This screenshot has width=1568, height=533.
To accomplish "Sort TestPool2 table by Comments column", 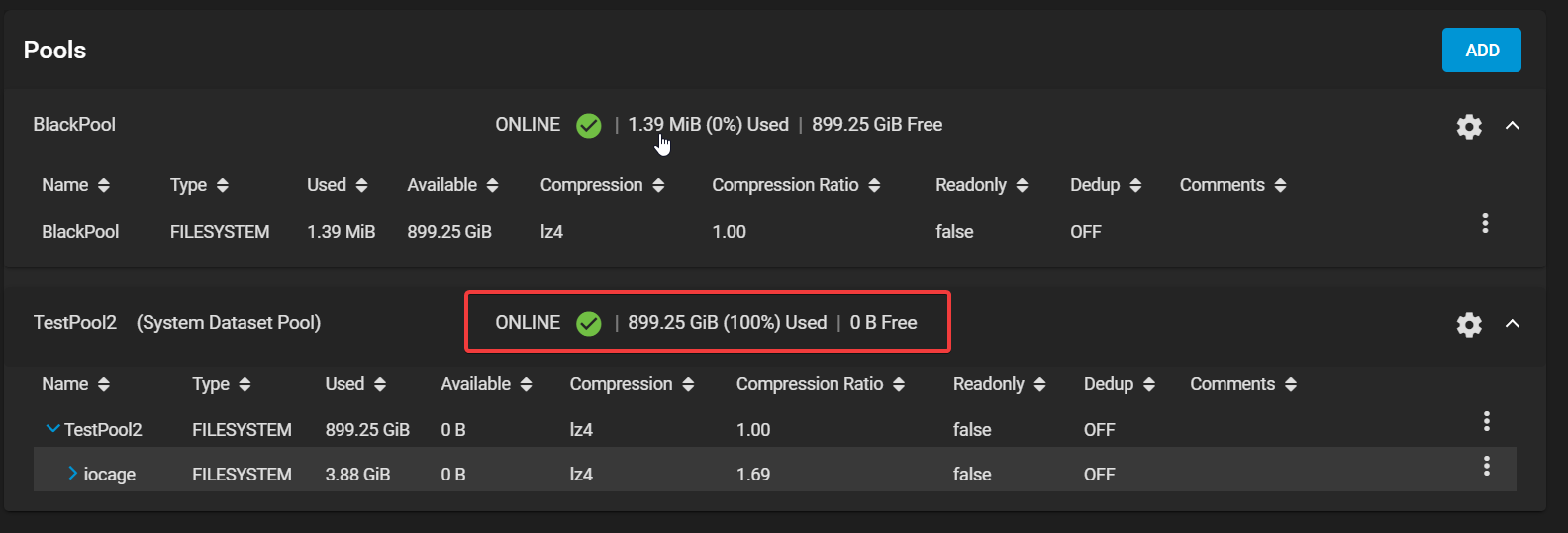I will click(1243, 384).
